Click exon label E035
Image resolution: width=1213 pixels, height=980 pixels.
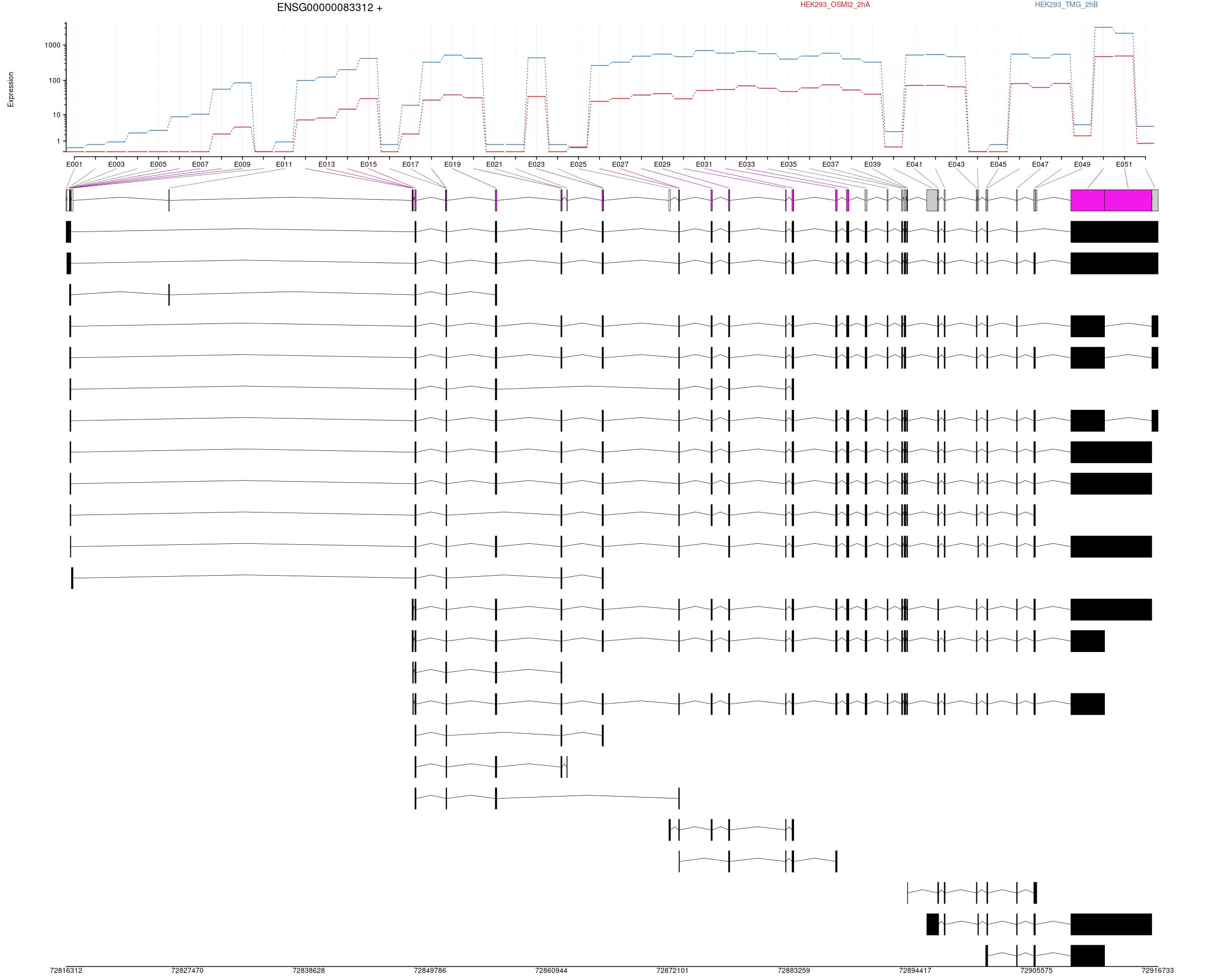click(x=788, y=165)
